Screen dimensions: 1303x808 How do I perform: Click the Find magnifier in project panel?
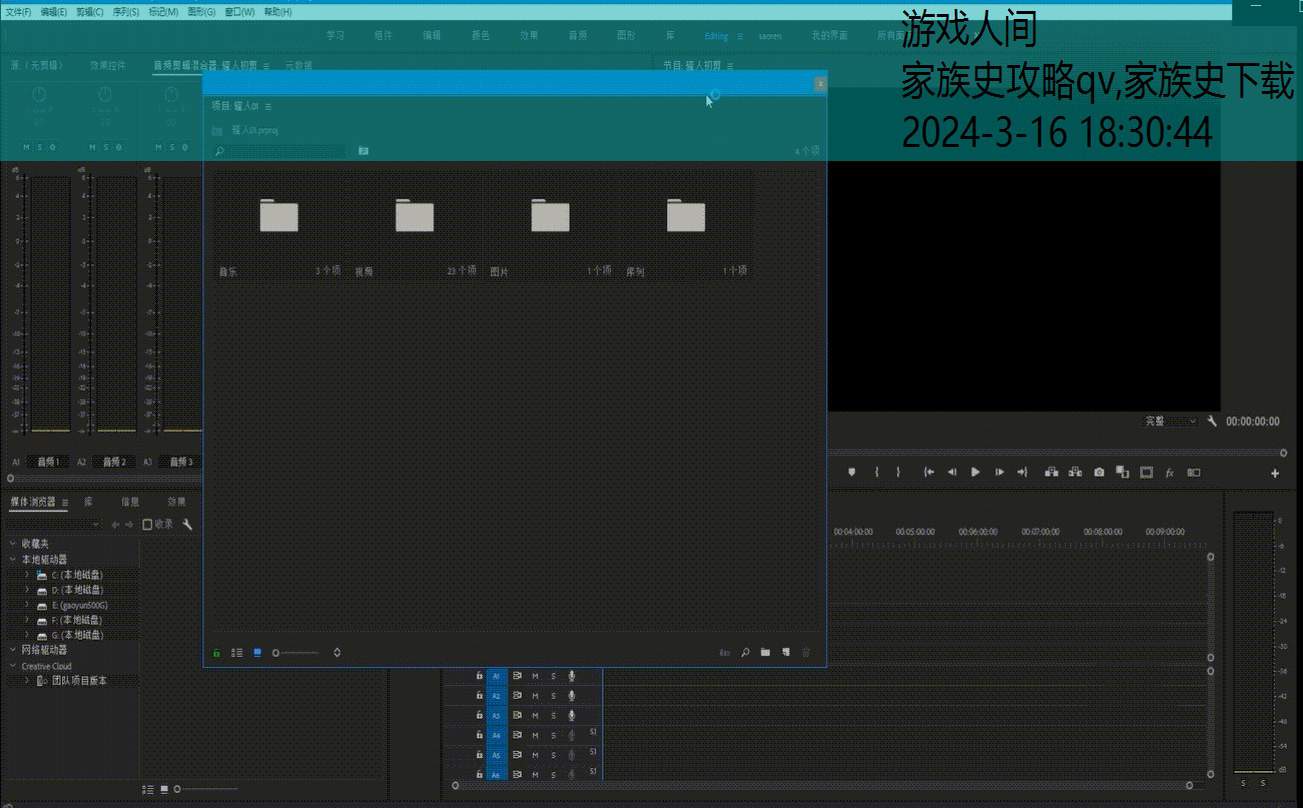point(745,652)
